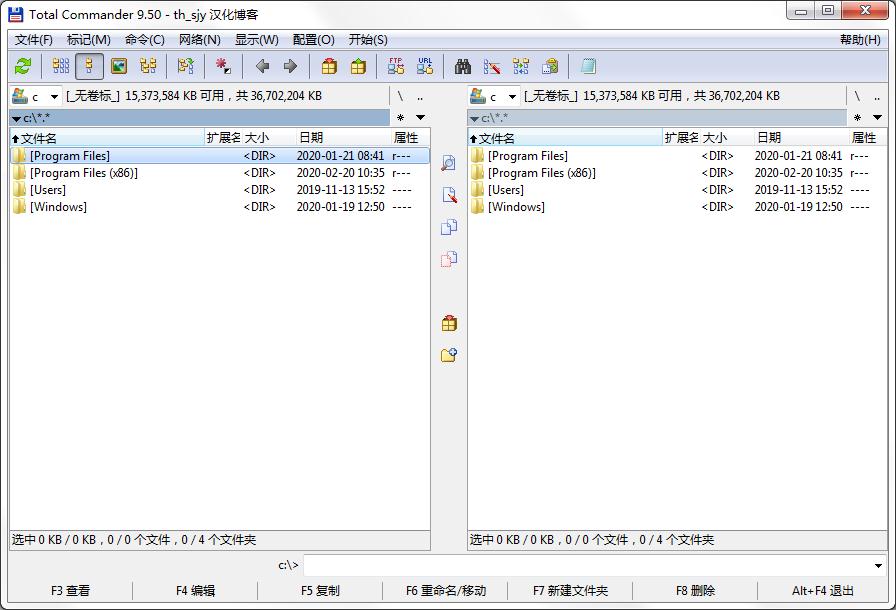Switch to thumbnail picture view
Image resolution: width=896 pixels, height=610 pixels.
point(119,66)
